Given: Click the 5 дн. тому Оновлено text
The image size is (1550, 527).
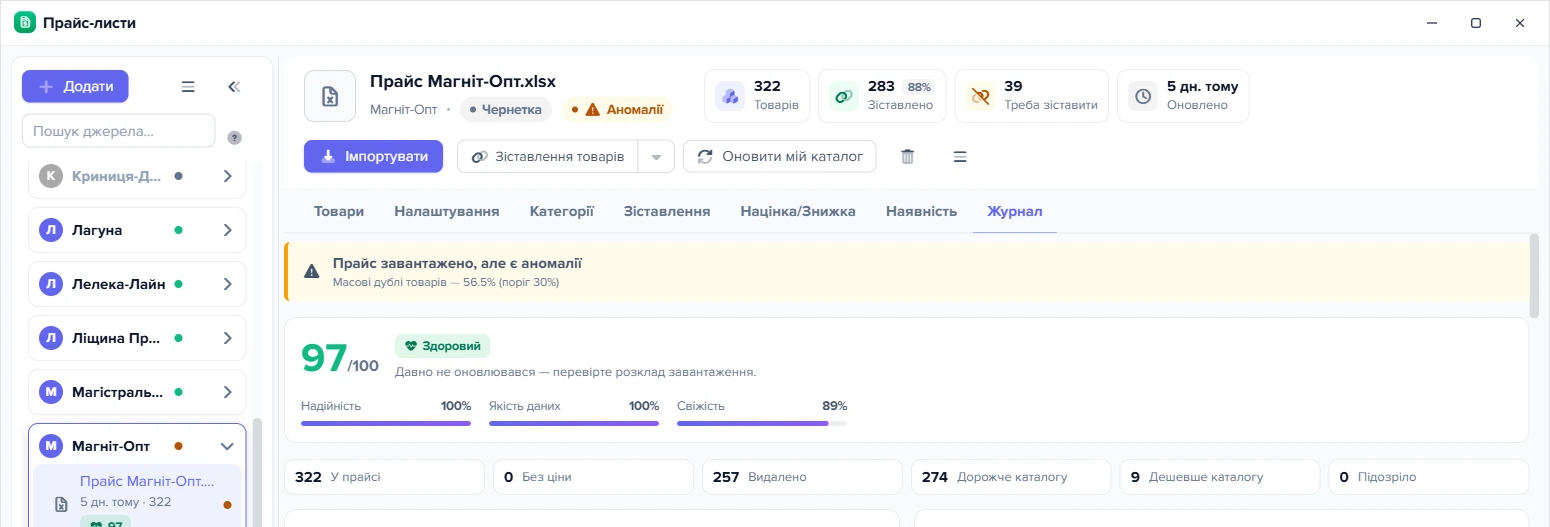Looking at the screenshot, I should (1203, 95).
